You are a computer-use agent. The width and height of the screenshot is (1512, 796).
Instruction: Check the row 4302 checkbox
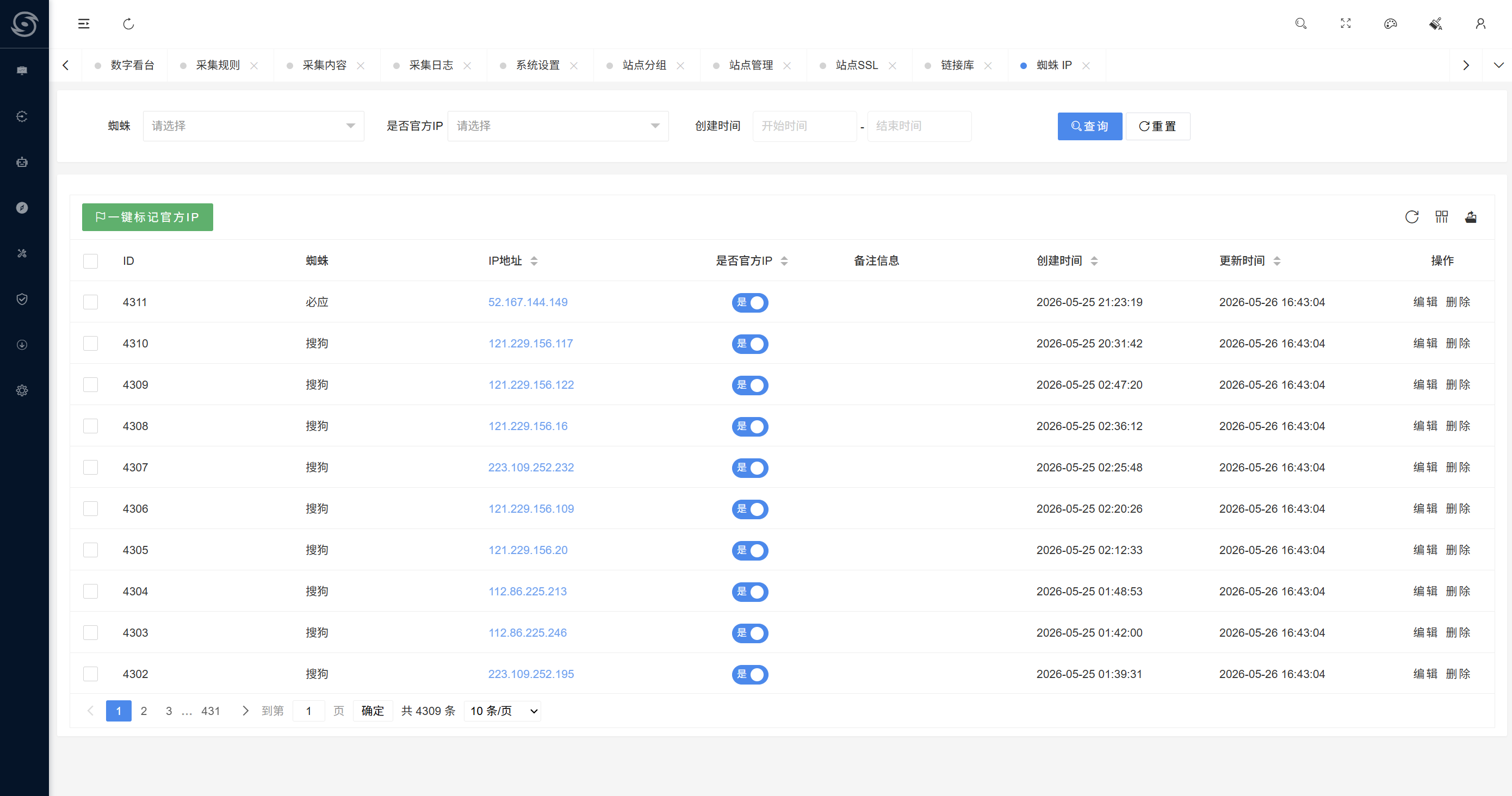click(x=90, y=674)
